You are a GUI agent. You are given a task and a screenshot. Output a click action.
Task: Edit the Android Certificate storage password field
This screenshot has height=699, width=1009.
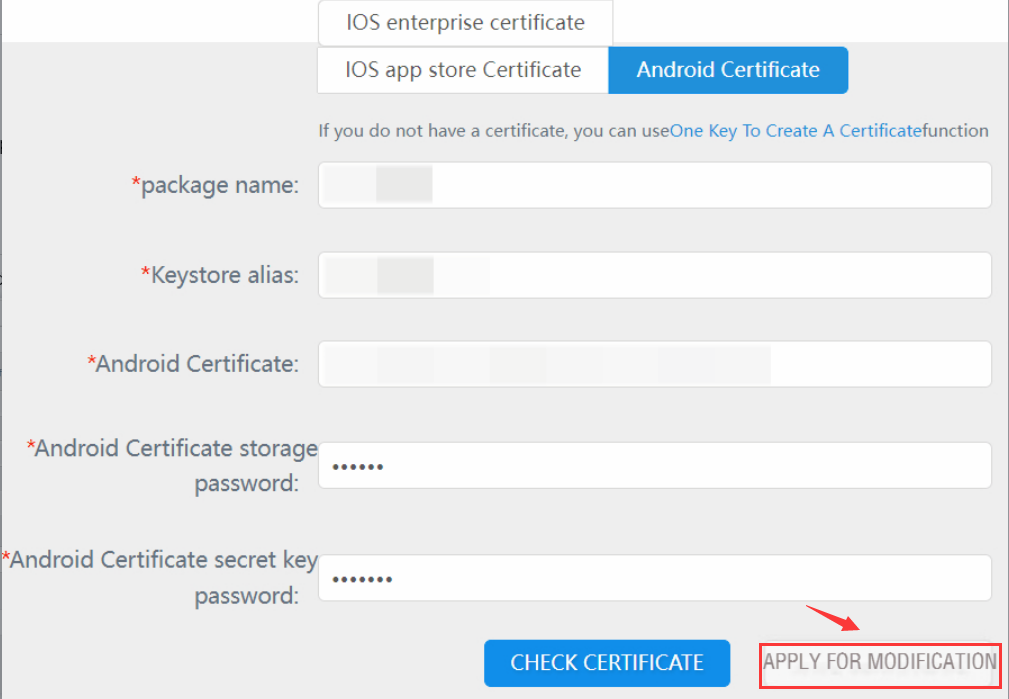click(654, 465)
